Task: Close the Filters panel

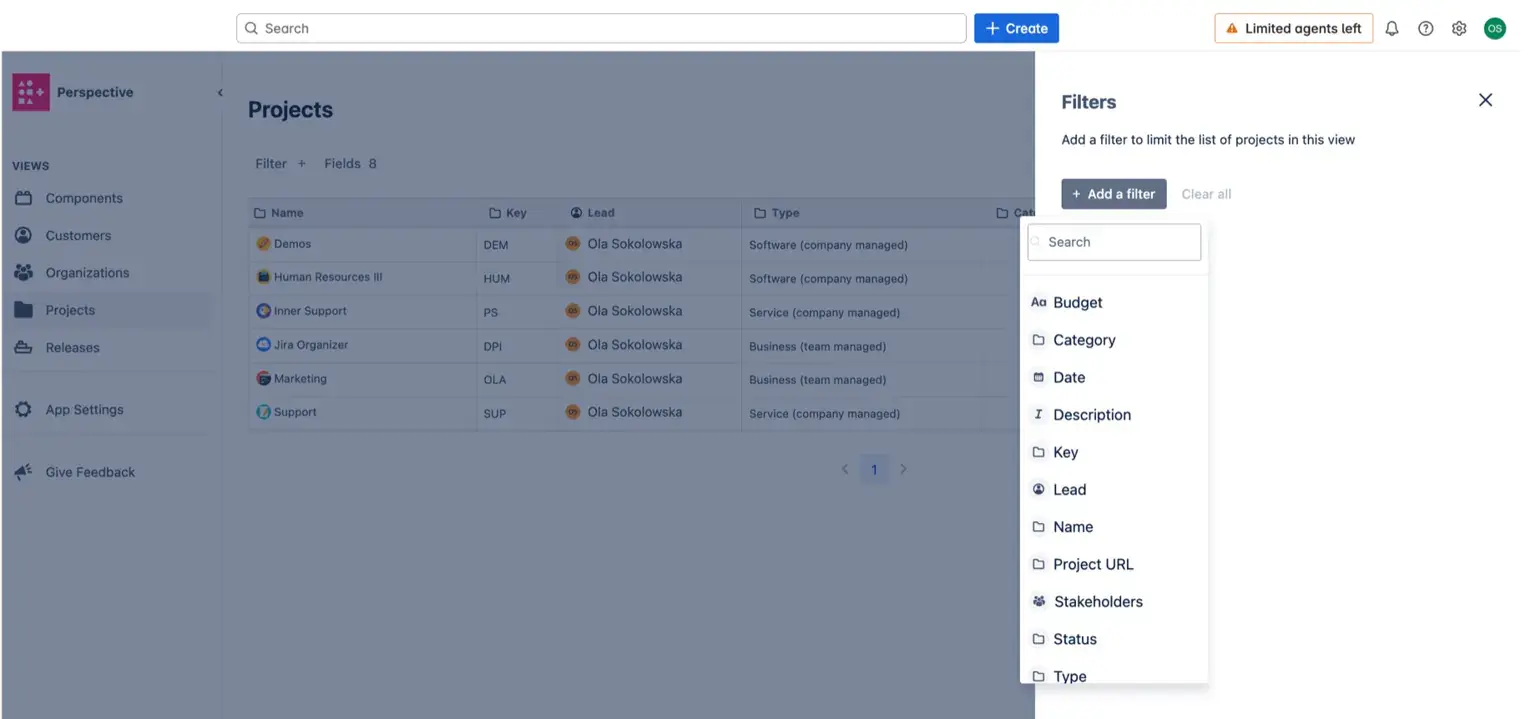Action: click(x=1485, y=100)
